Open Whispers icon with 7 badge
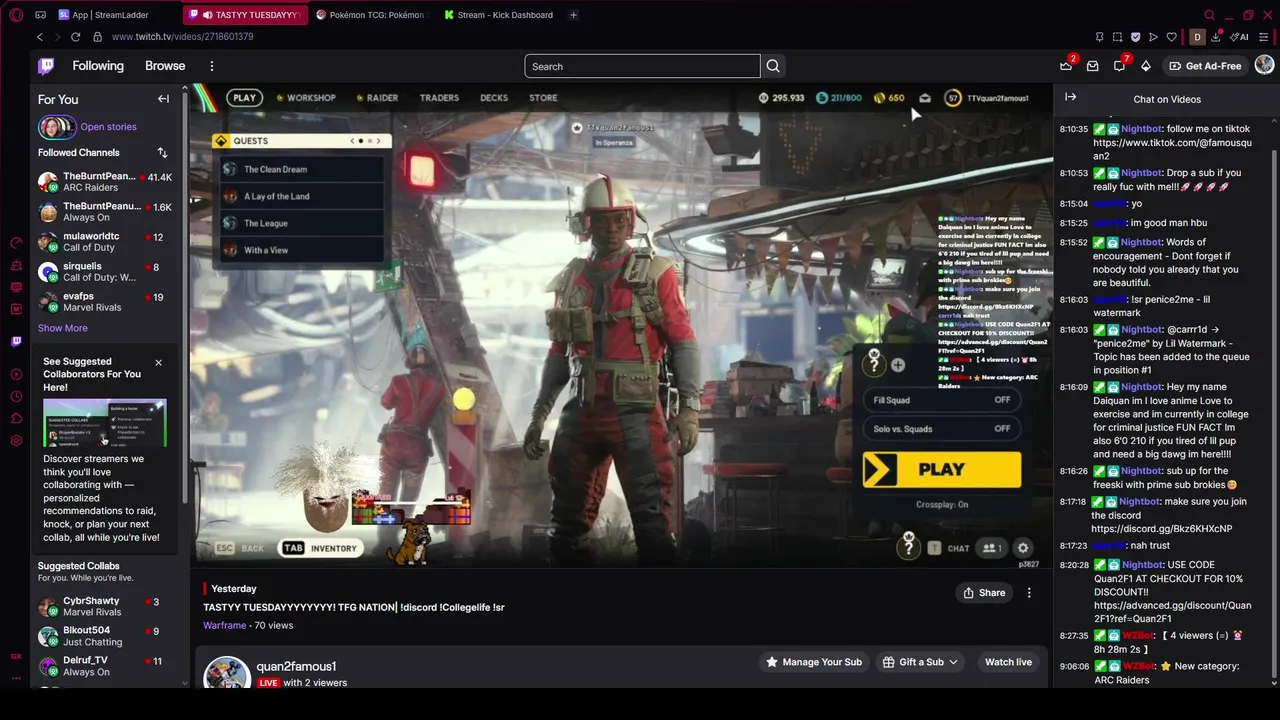The height and width of the screenshot is (720, 1280). click(1120, 66)
